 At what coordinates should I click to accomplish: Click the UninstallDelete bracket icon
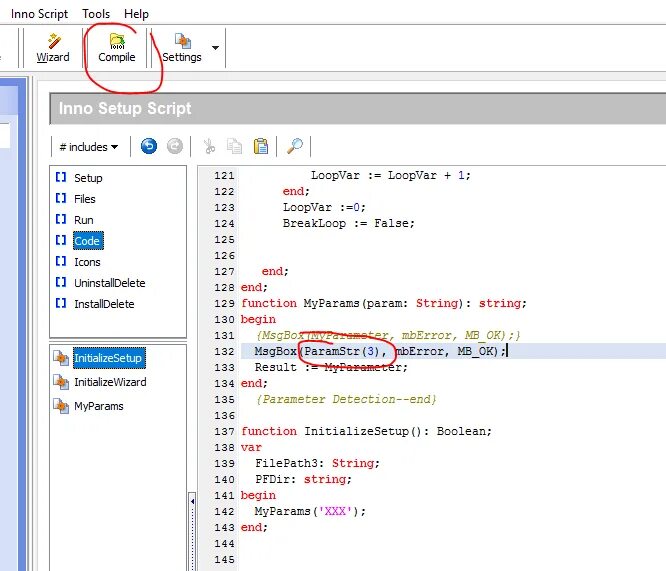pos(61,282)
